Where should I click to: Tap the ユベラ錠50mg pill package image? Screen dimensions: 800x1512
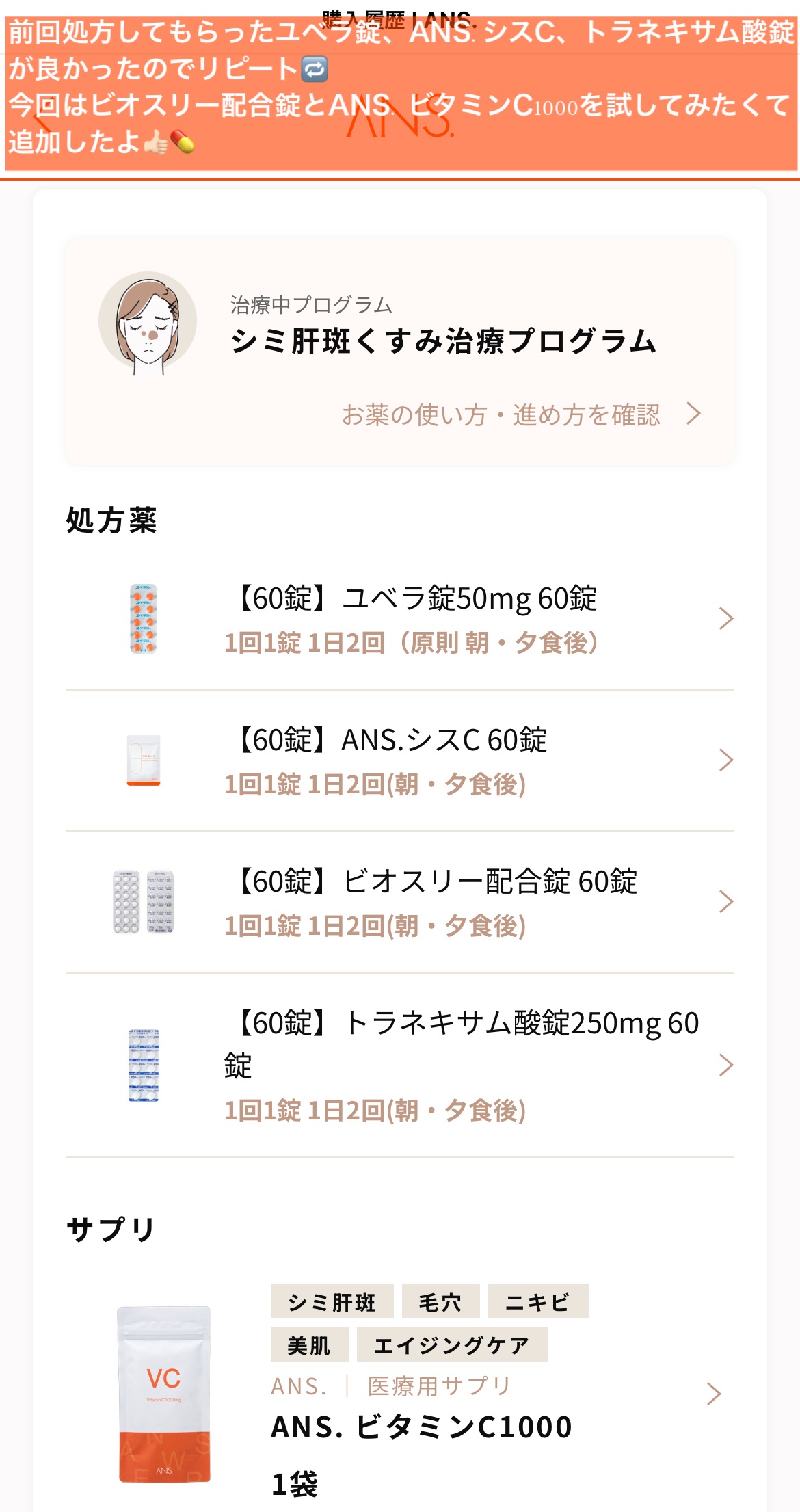click(x=144, y=619)
